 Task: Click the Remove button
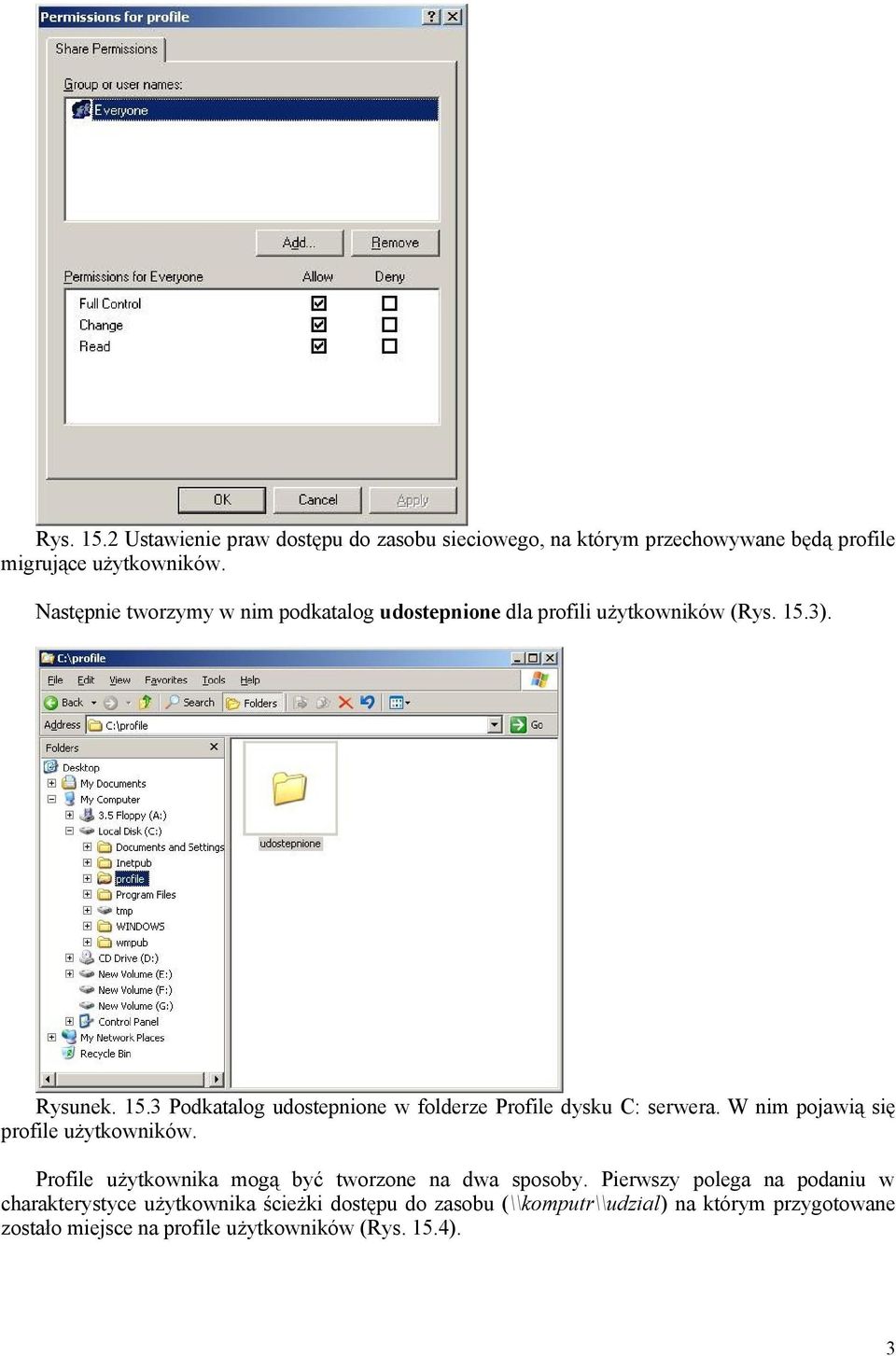pyautogui.click(x=395, y=243)
